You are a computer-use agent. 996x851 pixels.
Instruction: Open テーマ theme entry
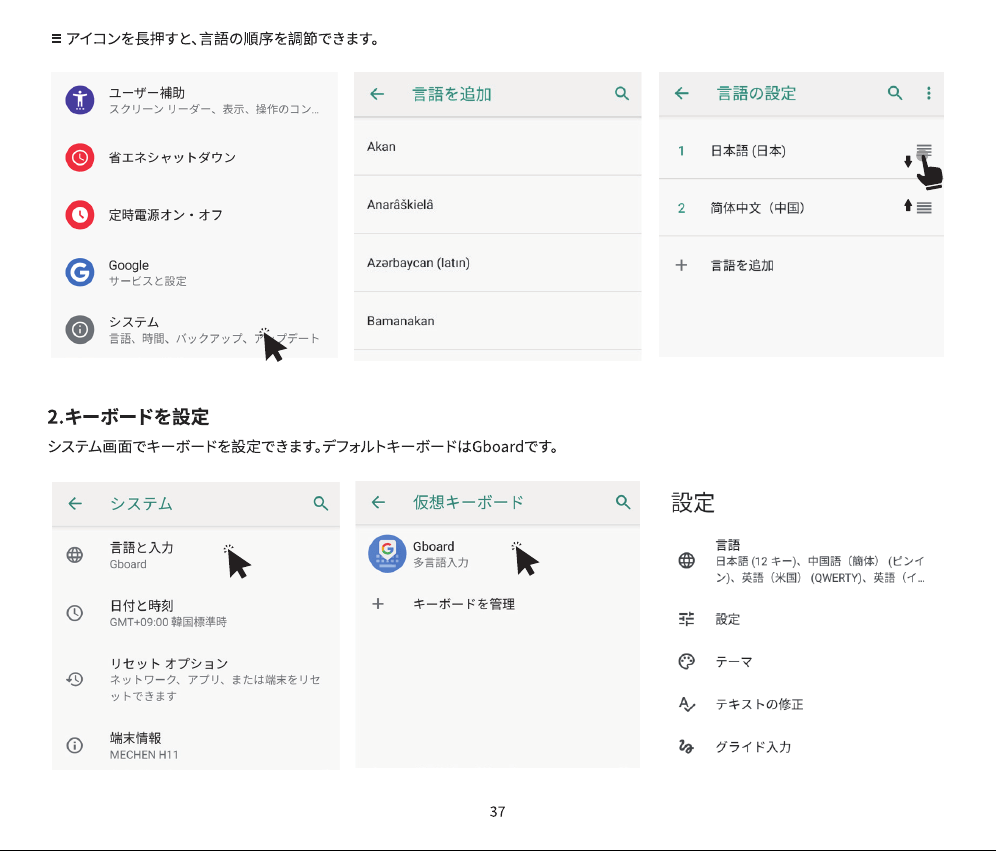pyautogui.click(x=802, y=661)
